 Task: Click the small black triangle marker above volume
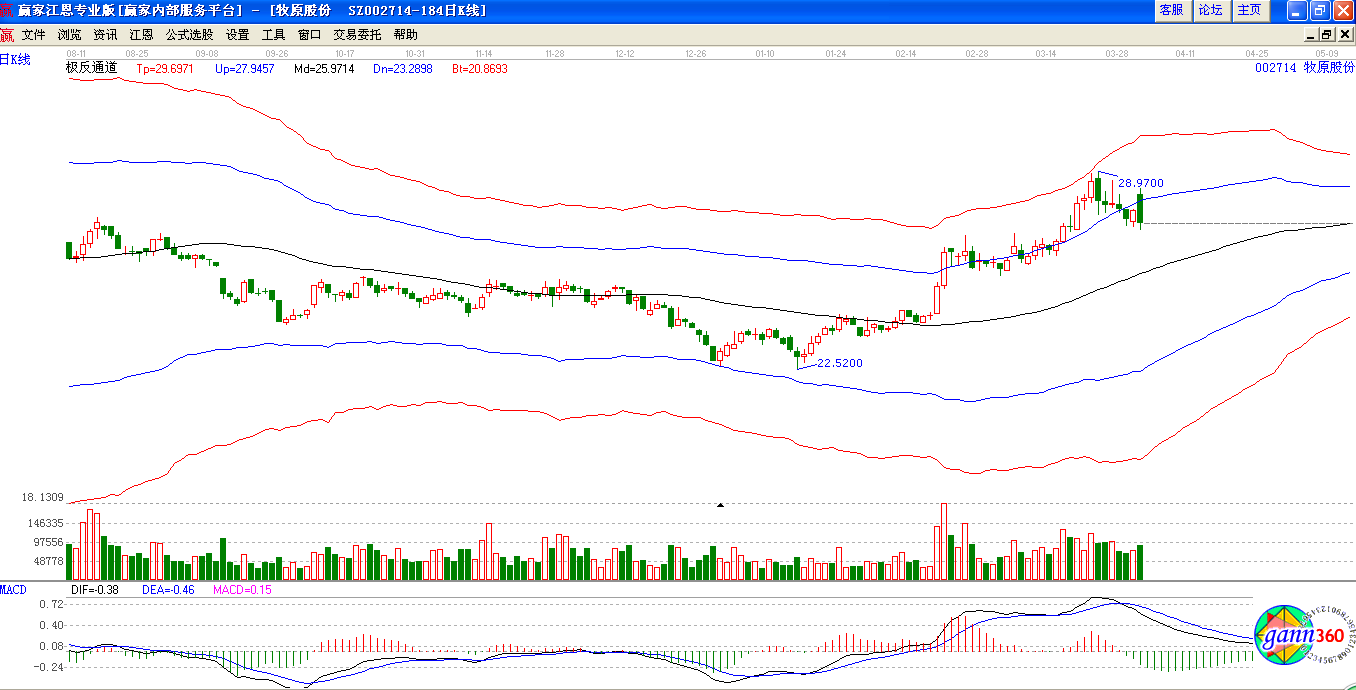coord(720,506)
